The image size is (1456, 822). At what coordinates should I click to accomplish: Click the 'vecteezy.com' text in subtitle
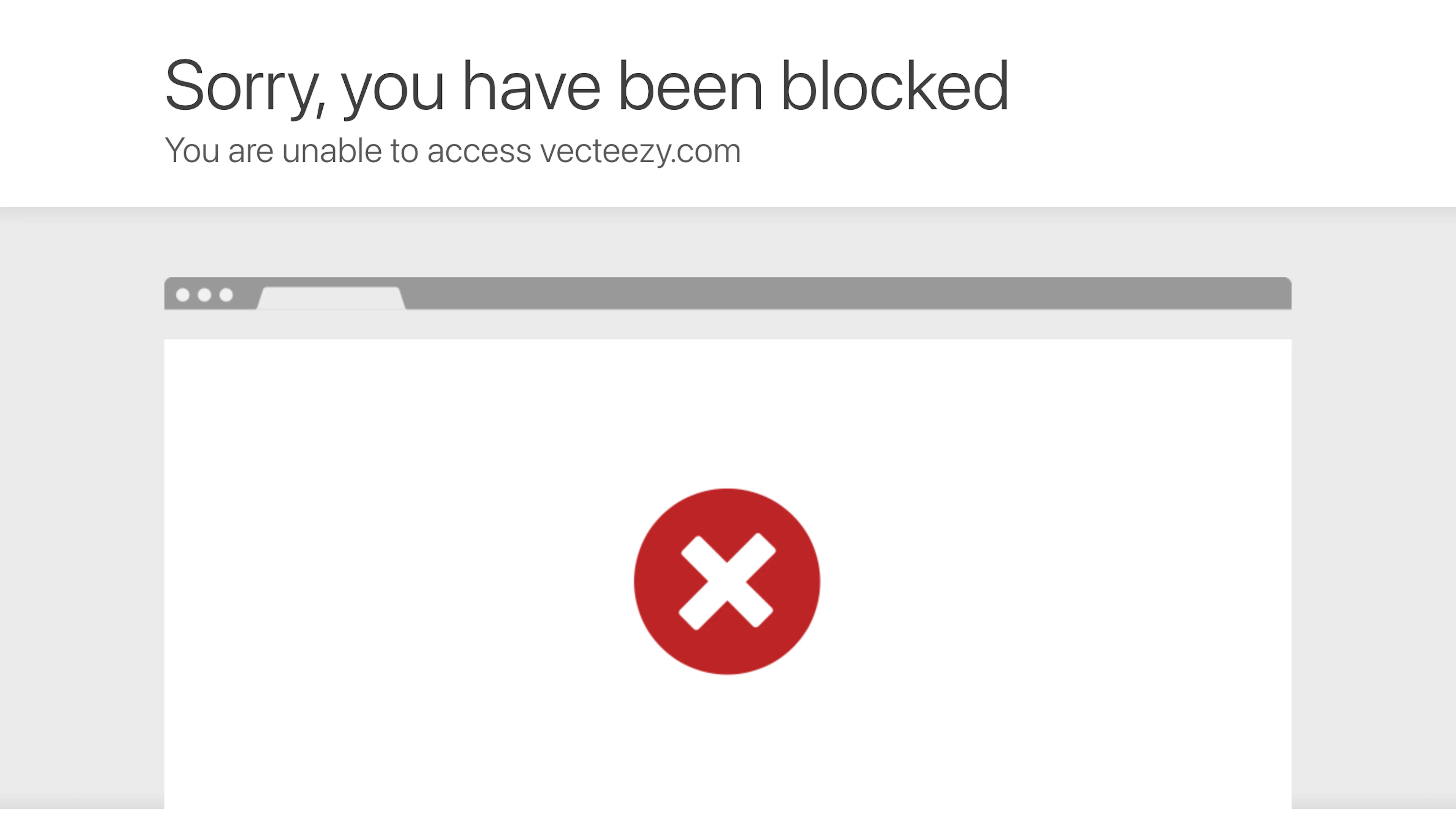[640, 151]
